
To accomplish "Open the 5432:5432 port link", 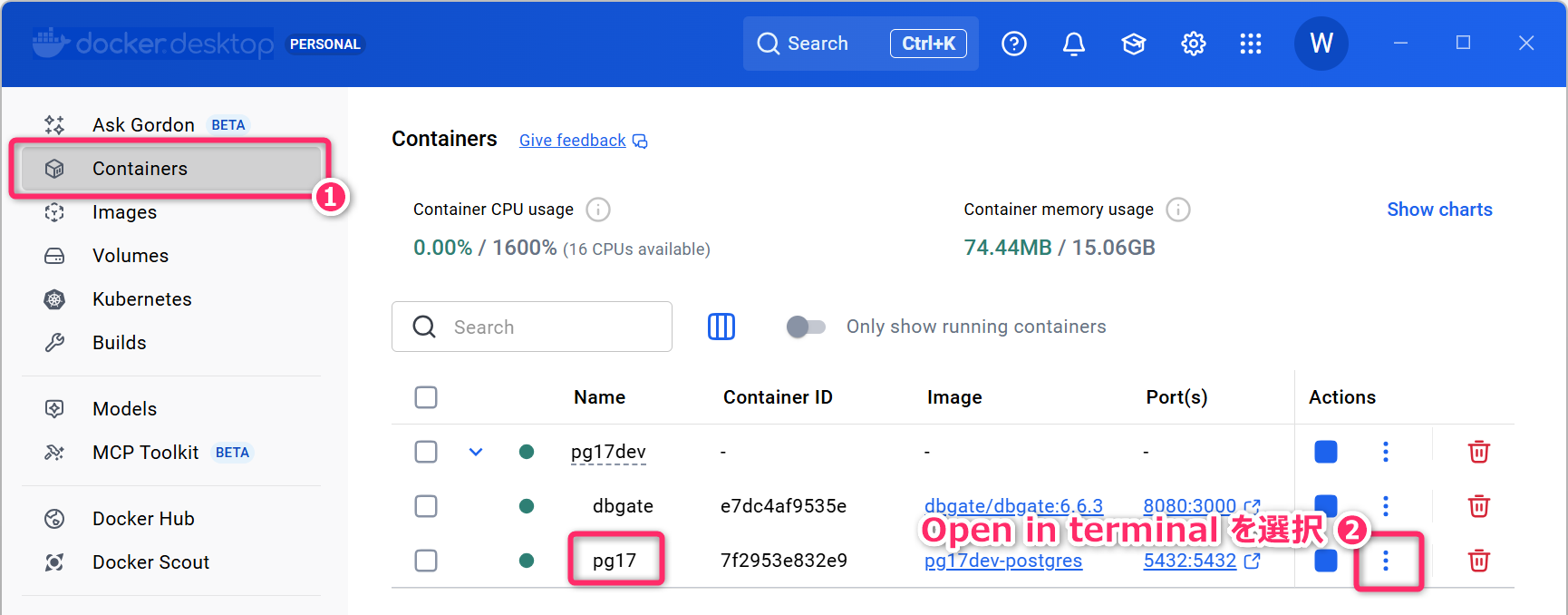I will coord(1189,561).
